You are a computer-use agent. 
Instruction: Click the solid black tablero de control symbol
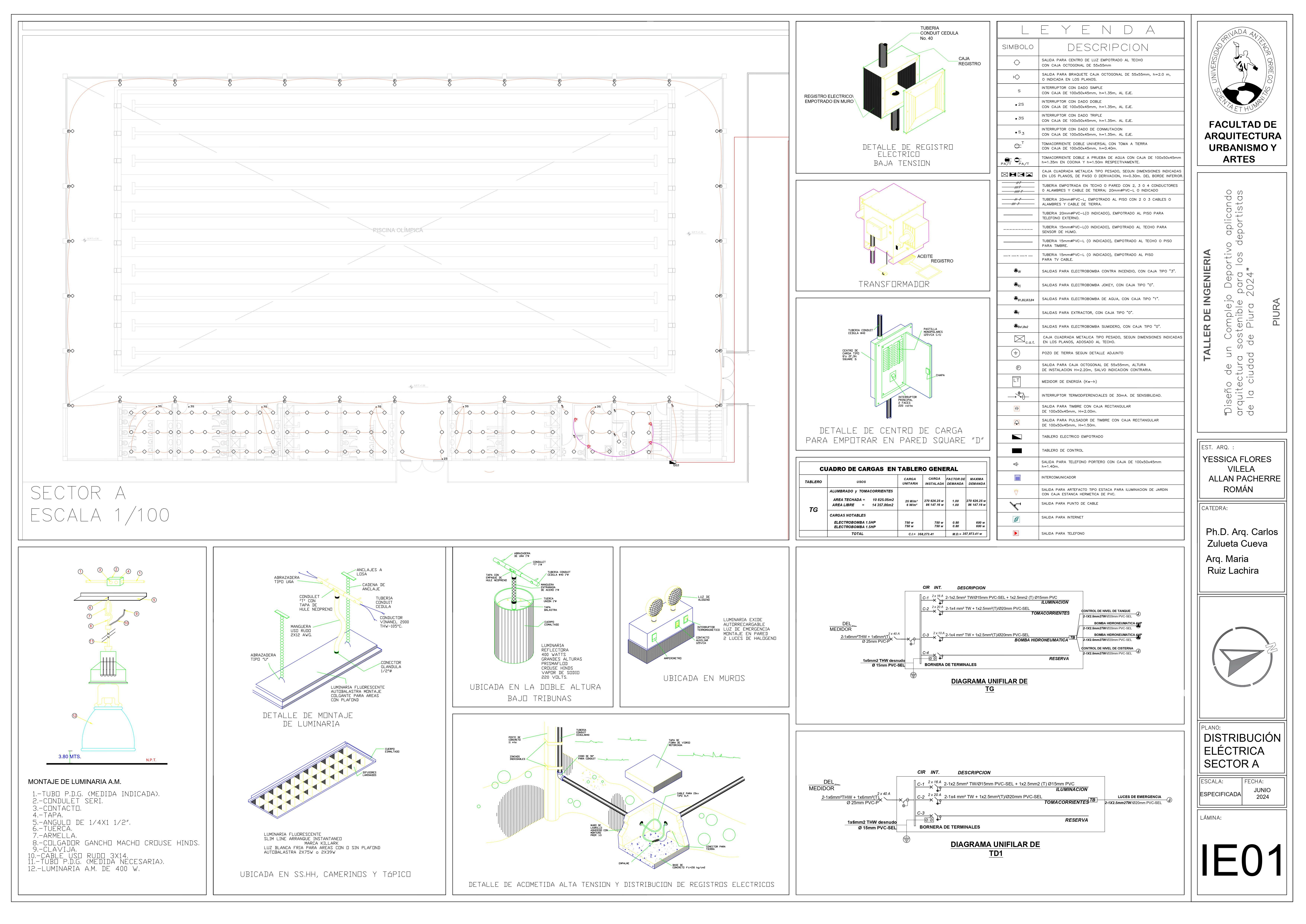1017,451
